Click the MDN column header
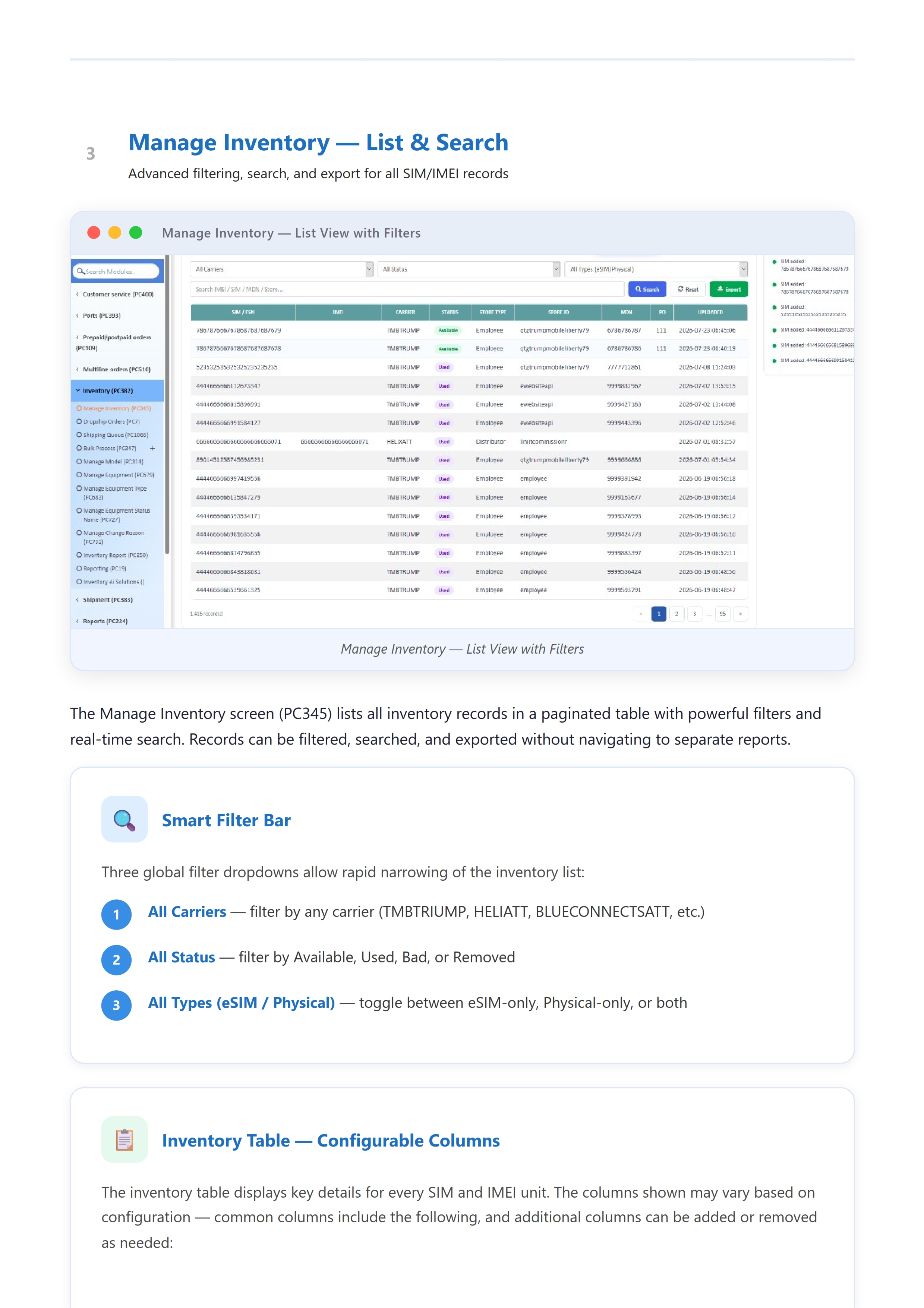The width and height of the screenshot is (924, 1308). (x=626, y=312)
